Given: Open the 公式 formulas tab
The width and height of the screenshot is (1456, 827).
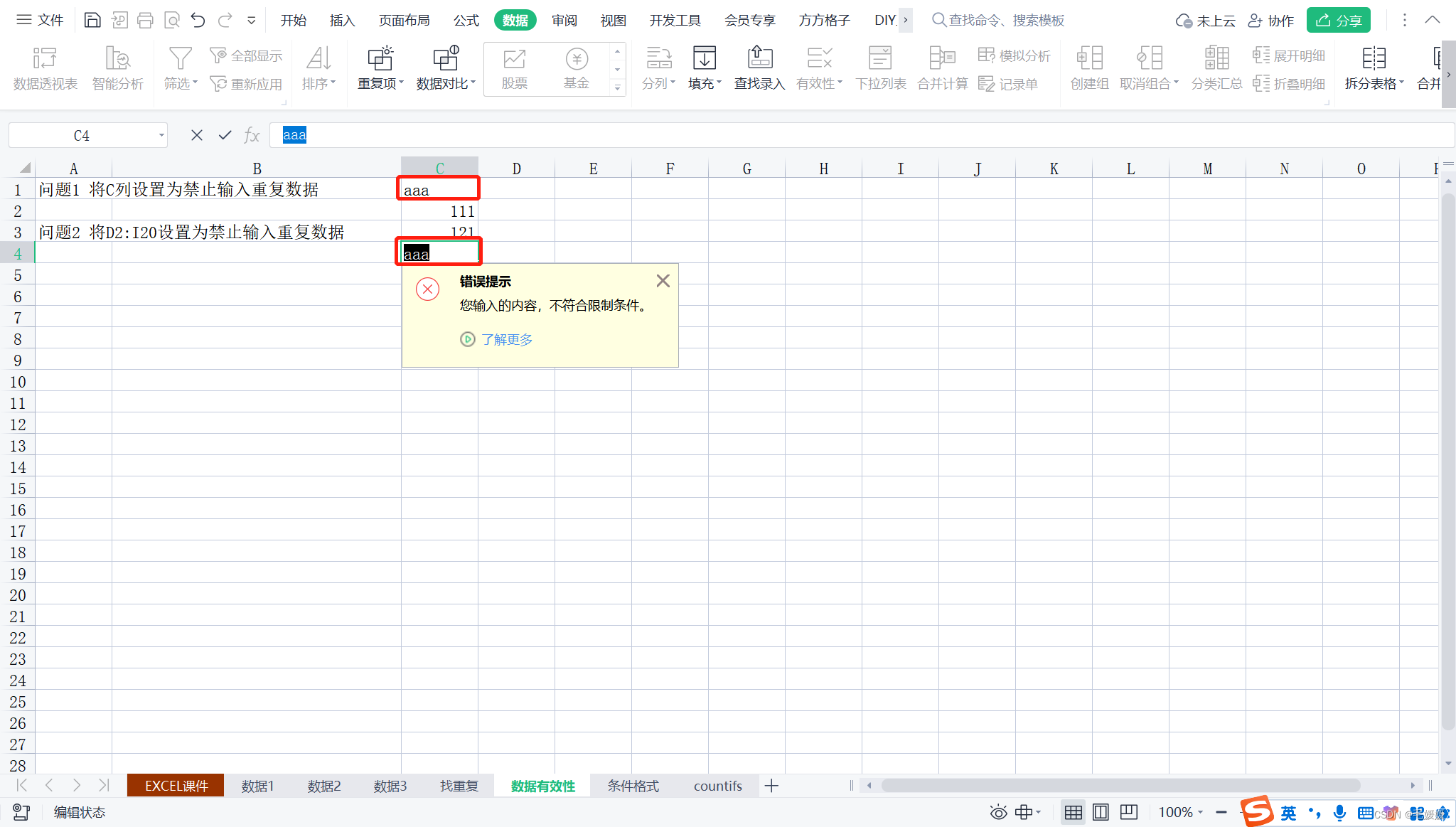Looking at the screenshot, I should pos(466,20).
